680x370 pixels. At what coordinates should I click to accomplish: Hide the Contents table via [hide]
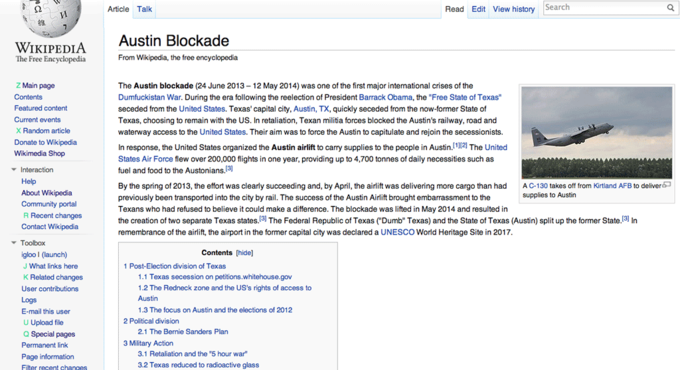244,252
